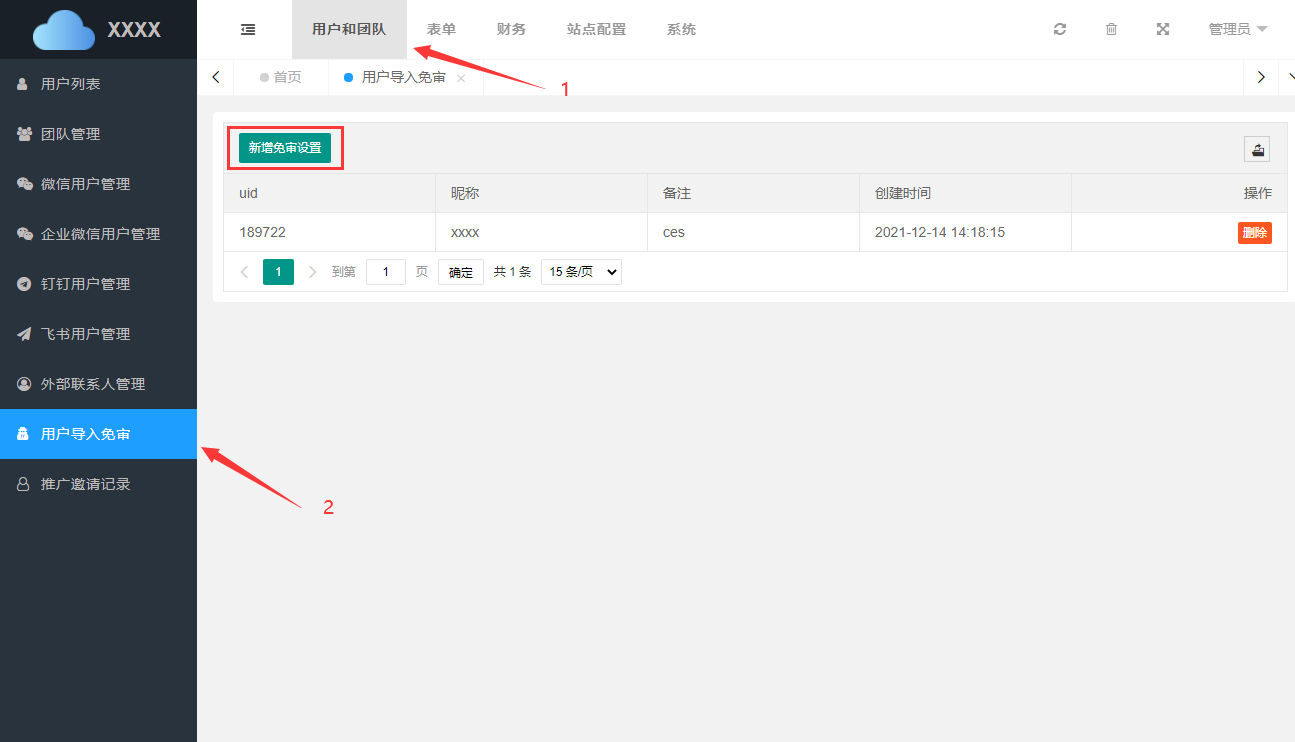Click the 新增免审设置 button
Viewport: 1295px width, 742px height.
pos(285,148)
